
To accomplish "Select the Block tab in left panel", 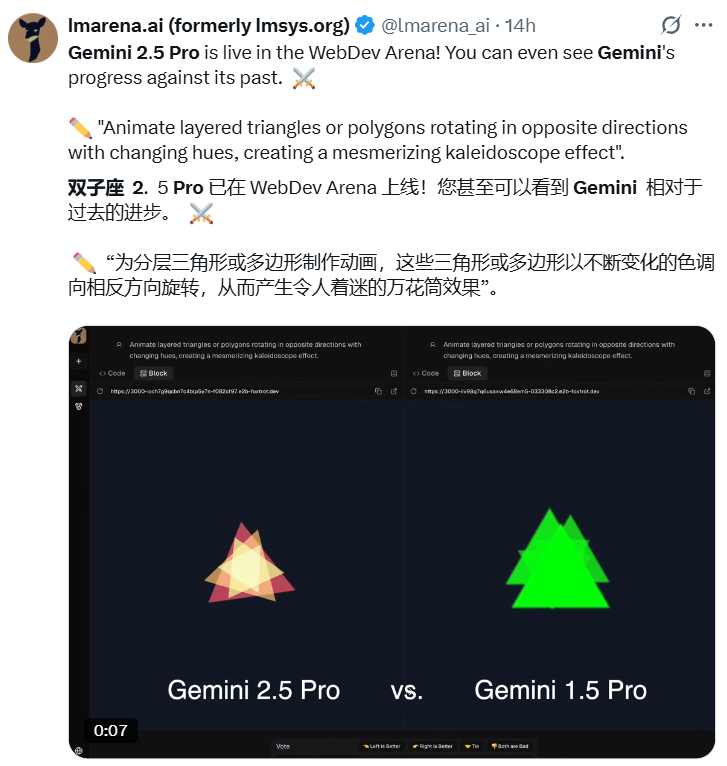I will [x=153, y=373].
